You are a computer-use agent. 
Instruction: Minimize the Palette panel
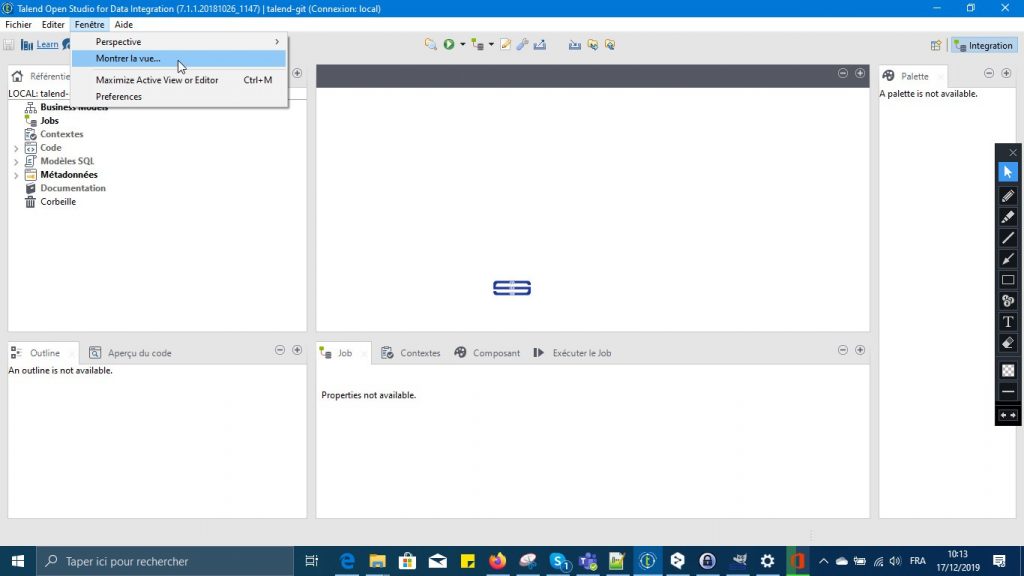tap(989, 73)
